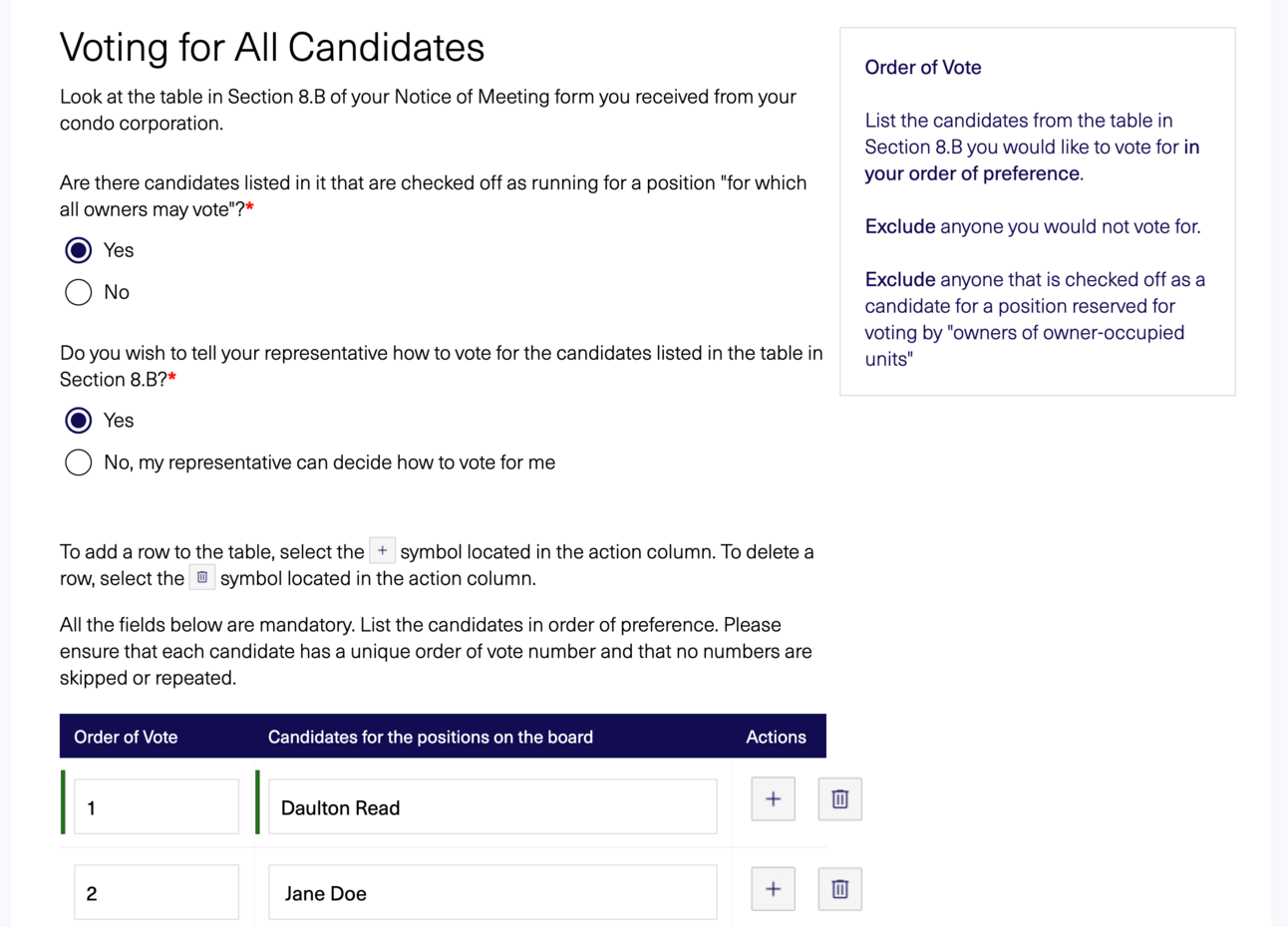The width and height of the screenshot is (1288, 927).
Task: Click the Voting for All Candidates heading
Action: pos(272,48)
